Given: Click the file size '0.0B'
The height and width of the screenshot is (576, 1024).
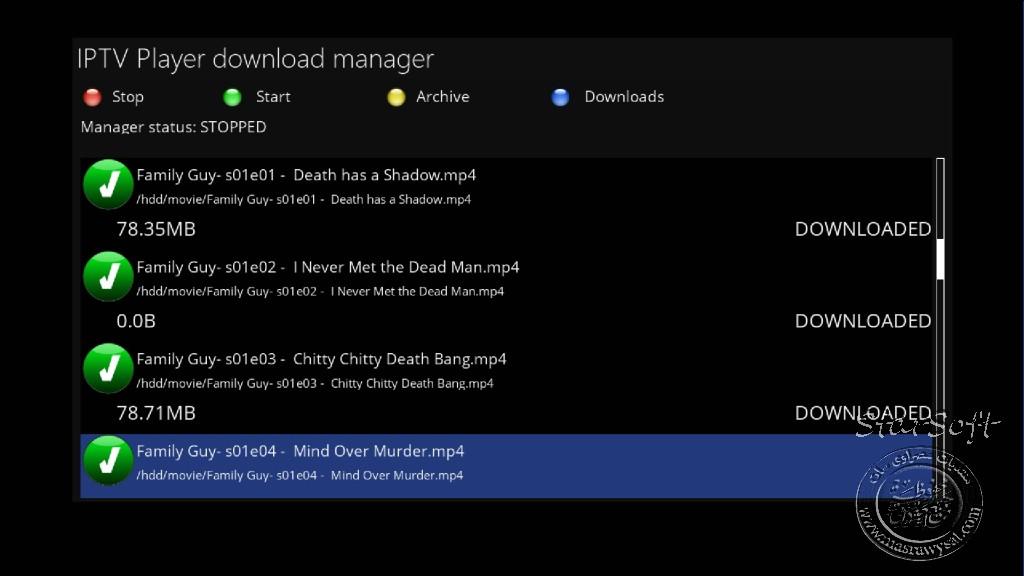Looking at the screenshot, I should tap(136, 321).
